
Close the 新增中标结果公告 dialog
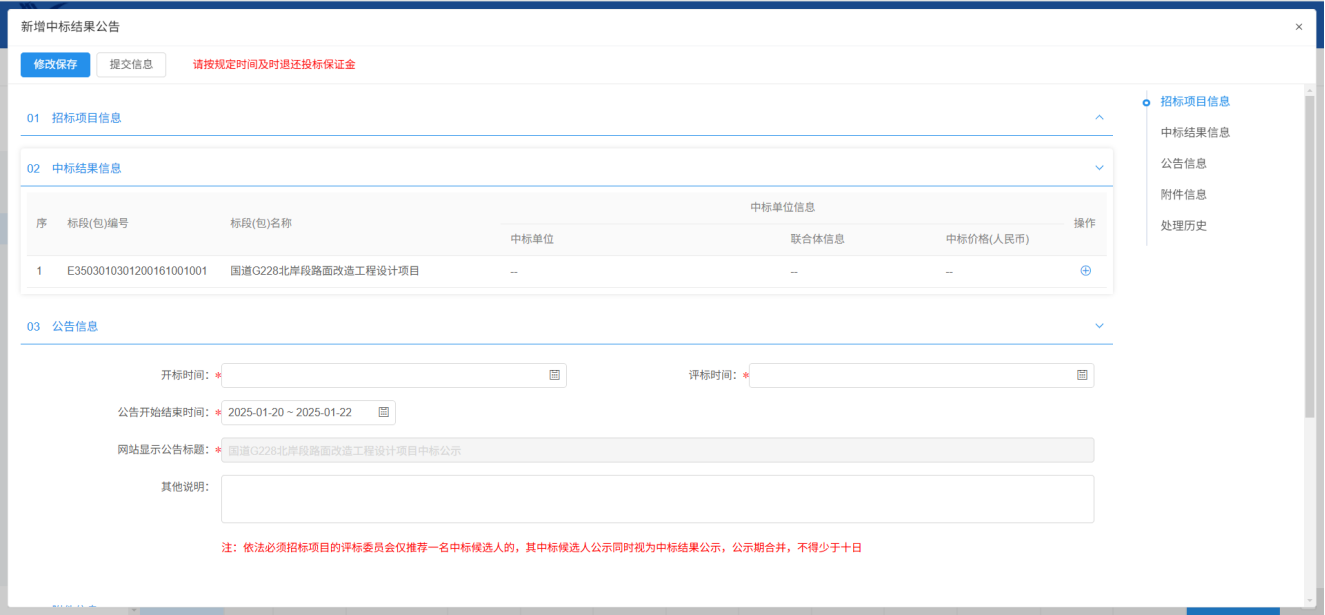(1298, 27)
